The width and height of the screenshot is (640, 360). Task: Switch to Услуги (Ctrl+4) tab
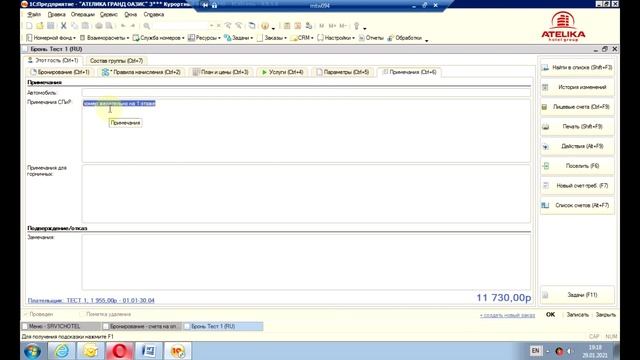click(282, 72)
